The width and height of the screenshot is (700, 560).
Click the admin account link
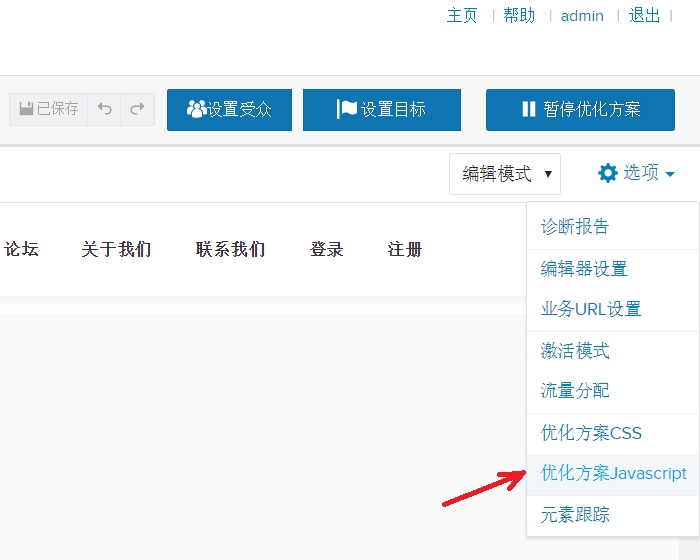coord(582,16)
